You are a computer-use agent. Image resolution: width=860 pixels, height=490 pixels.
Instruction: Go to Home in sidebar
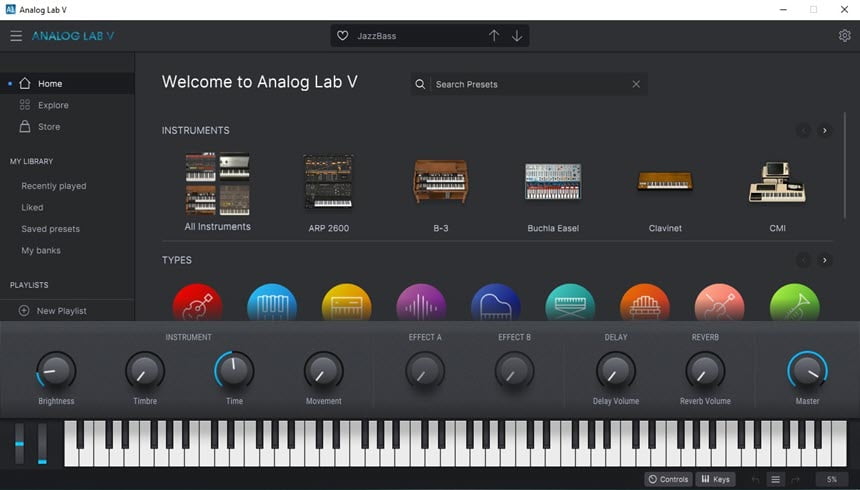[x=67, y=83]
